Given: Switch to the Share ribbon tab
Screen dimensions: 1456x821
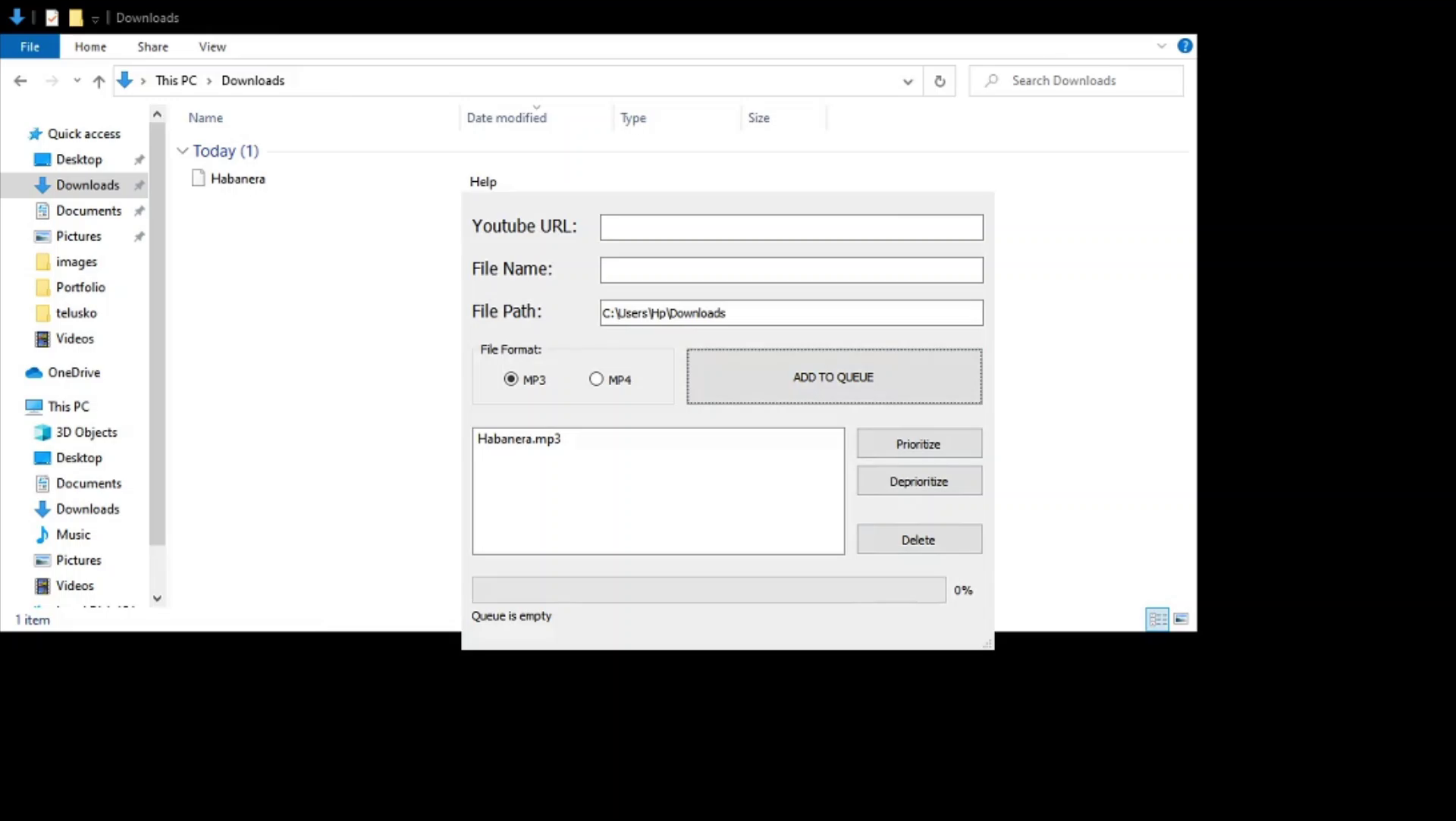Looking at the screenshot, I should pos(152,46).
